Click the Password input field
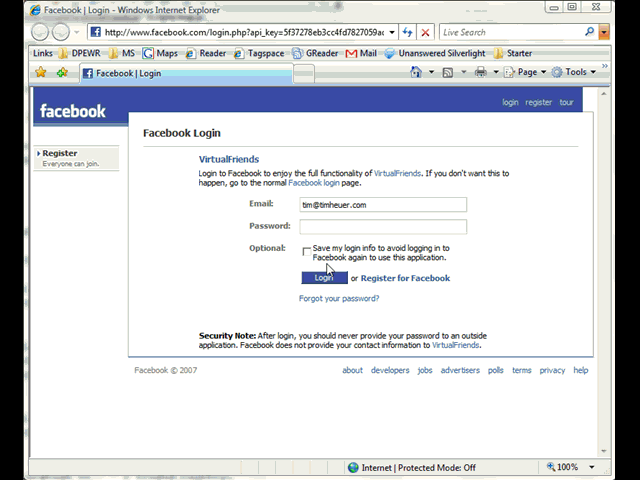 [x=383, y=227]
